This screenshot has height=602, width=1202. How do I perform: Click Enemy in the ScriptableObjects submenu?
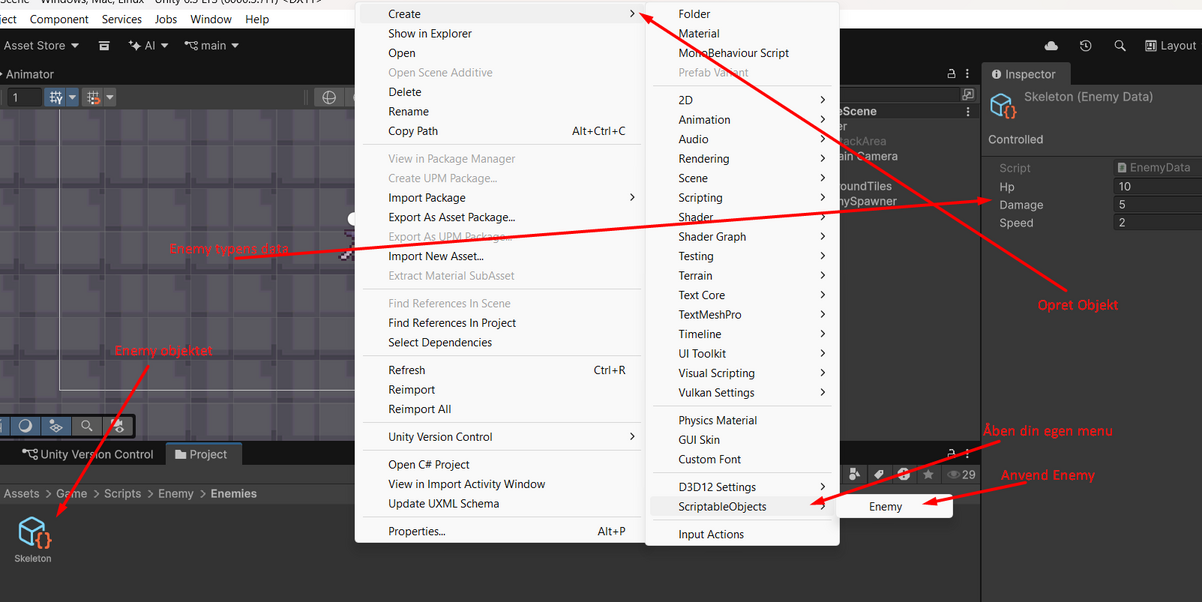pos(885,507)
